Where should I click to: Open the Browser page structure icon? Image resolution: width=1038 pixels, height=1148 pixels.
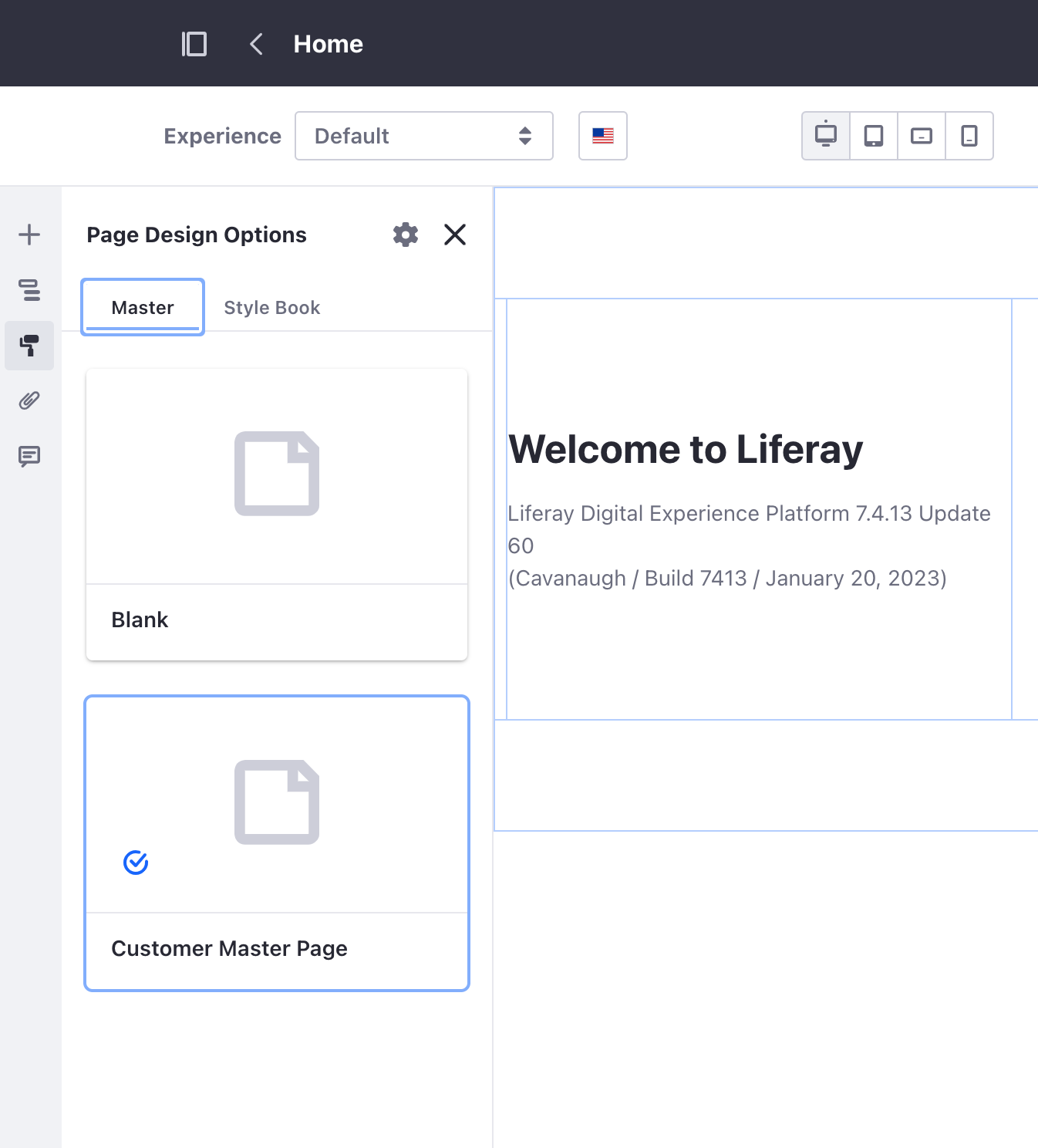[29, 290]
